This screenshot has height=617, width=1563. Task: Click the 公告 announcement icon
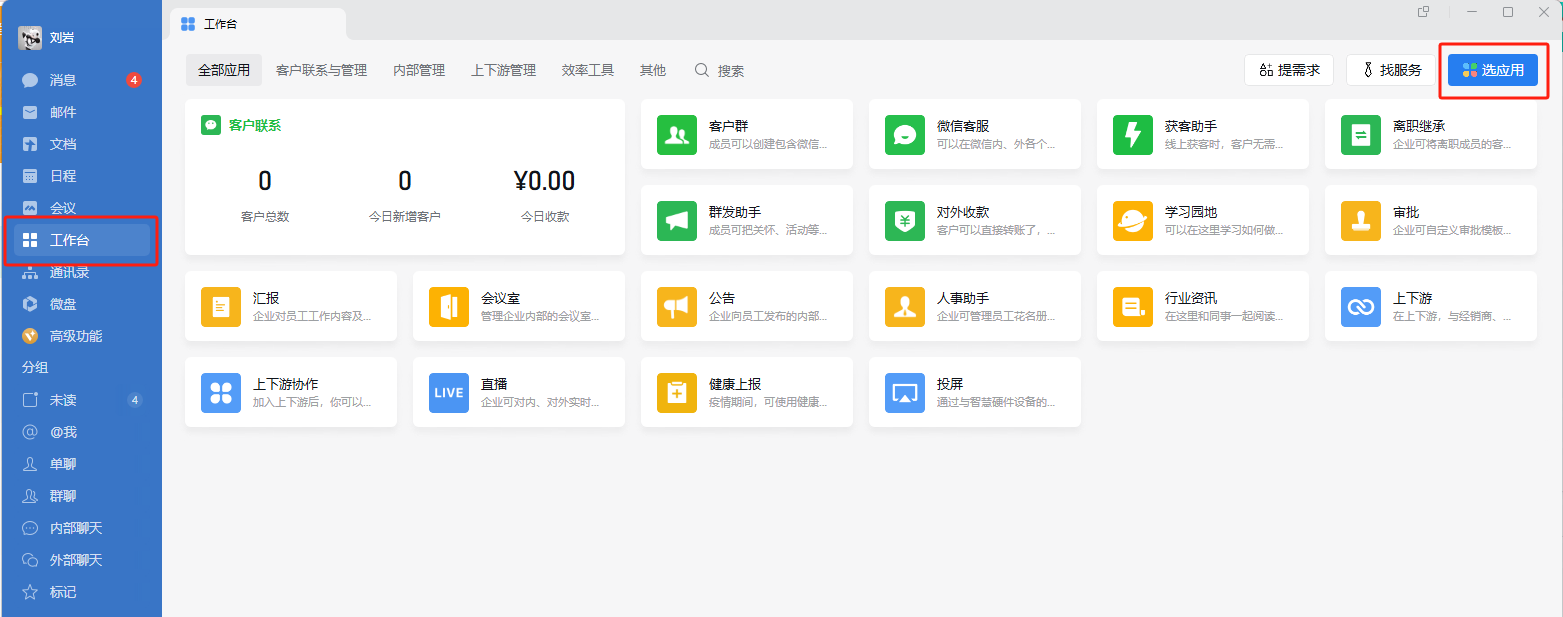tap(677, 306)
